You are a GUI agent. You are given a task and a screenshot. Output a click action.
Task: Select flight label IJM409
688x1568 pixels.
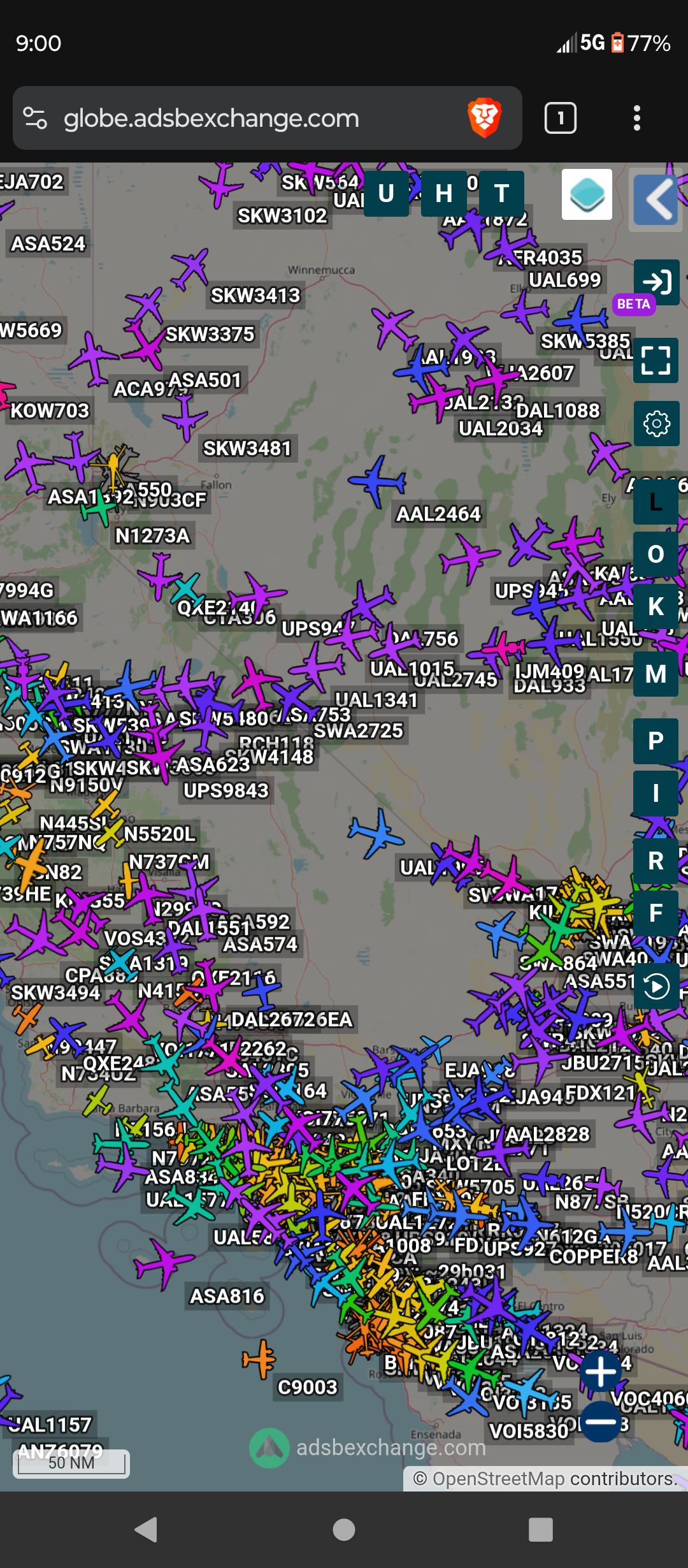pos(550,671)
